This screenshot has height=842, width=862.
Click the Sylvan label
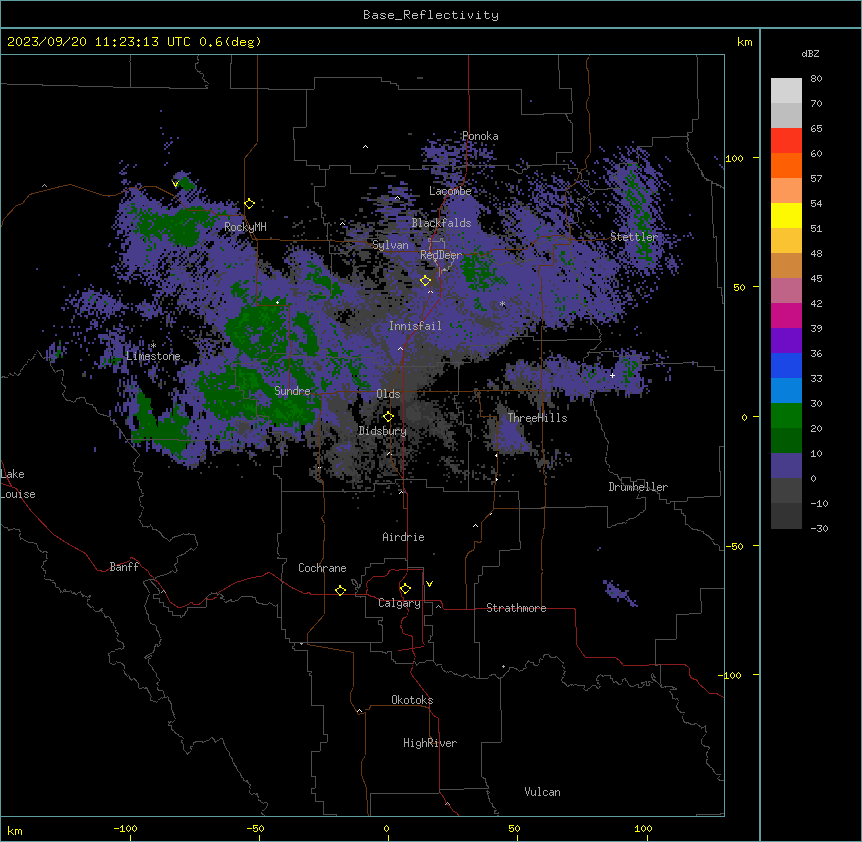point(390,245)
